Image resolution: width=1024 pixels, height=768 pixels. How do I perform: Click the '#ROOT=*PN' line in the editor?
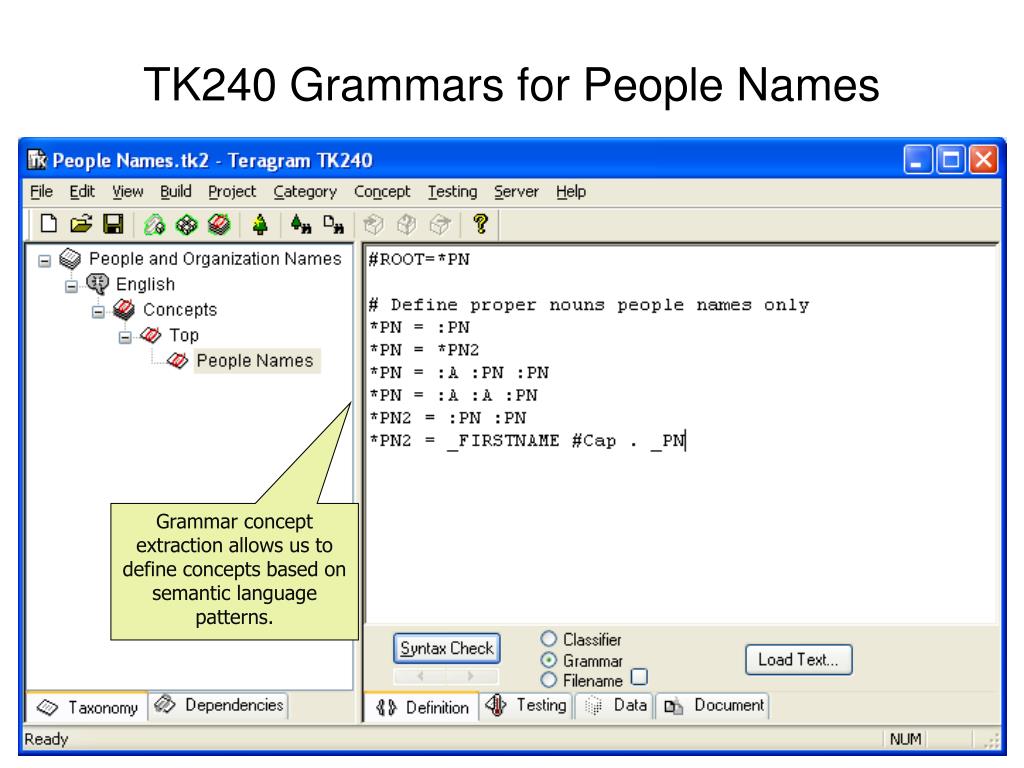coord(419,260)
